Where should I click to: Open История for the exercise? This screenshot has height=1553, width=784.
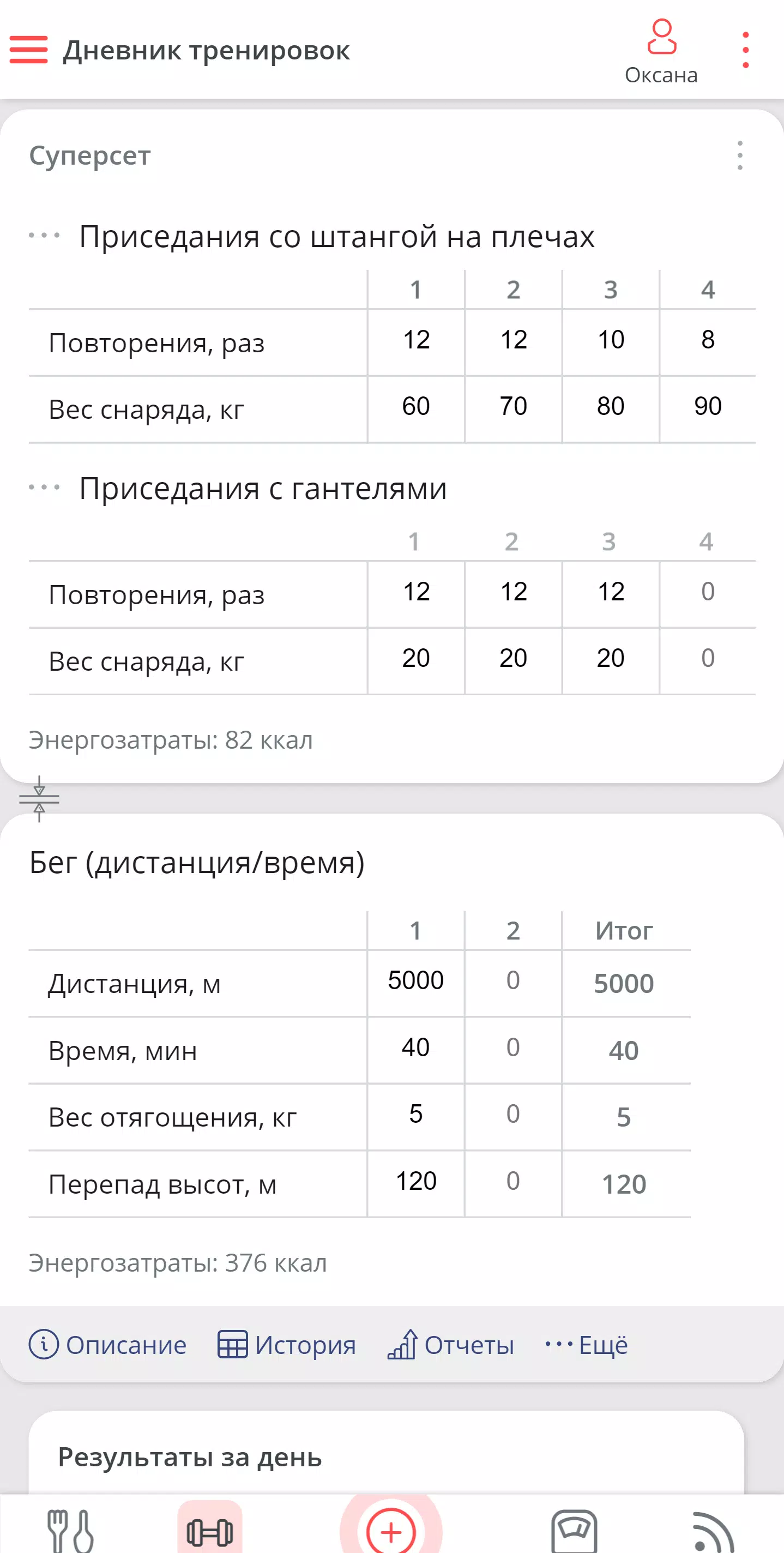(x=287, y=1345)
